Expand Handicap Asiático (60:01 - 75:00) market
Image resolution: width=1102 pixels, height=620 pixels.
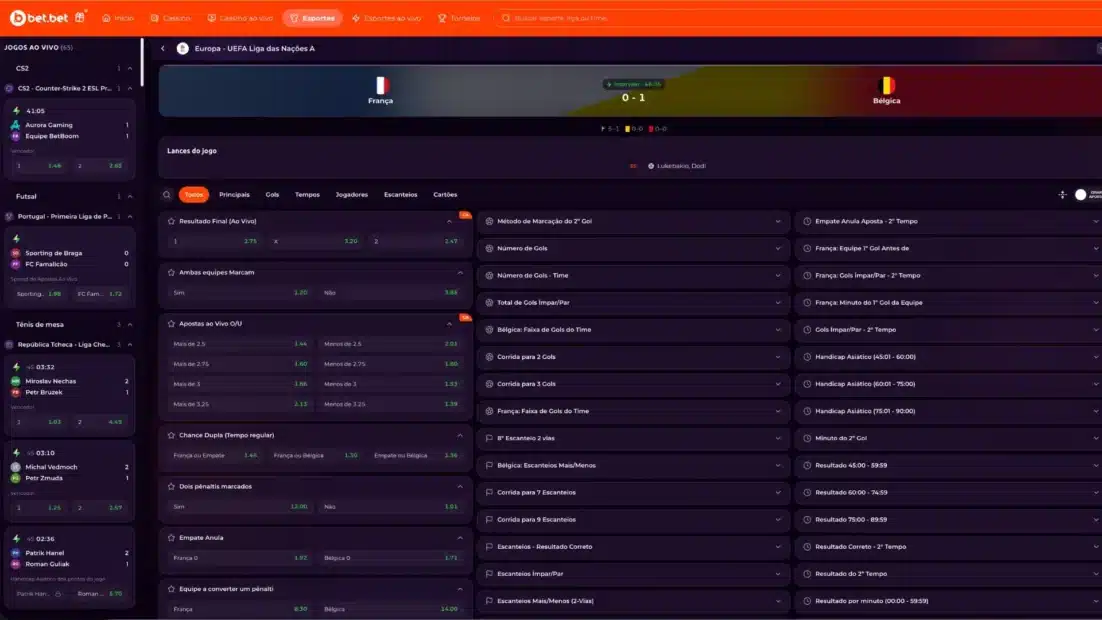point(949,384)
